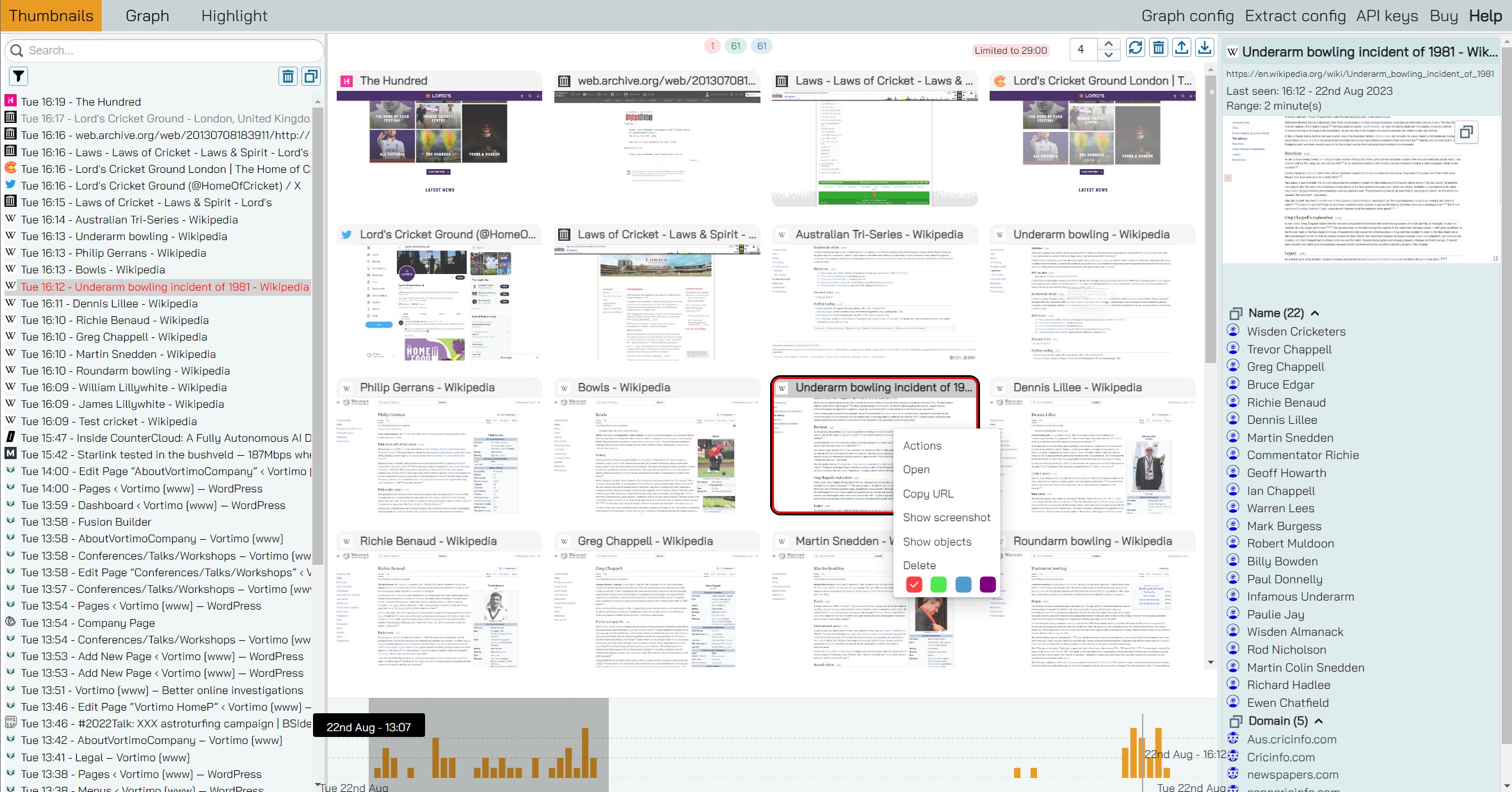Pick the green color swatch
Viewport: 1512px width, 792px height.
coord(938,584)
